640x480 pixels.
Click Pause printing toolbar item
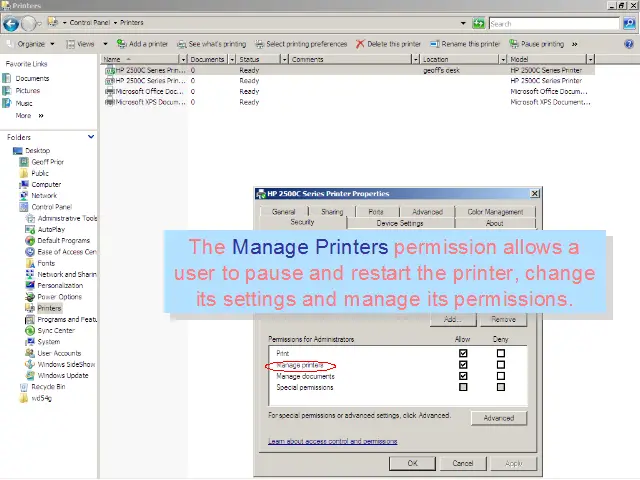click(537, 44)
